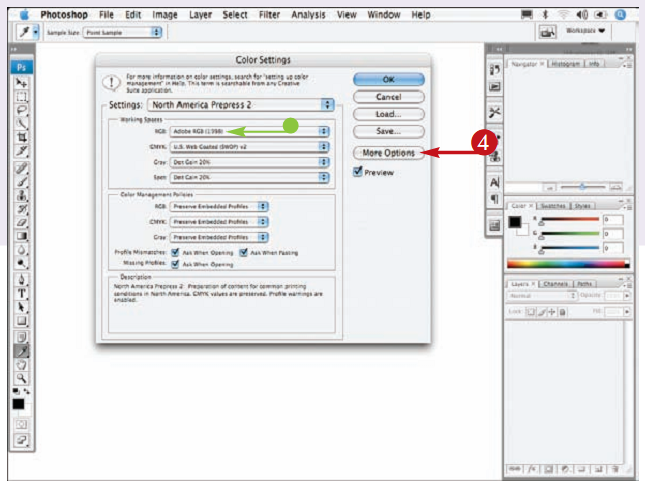Click the R value field in Color panel
This screenshot has height=489, width=645.
coord(613,220)
